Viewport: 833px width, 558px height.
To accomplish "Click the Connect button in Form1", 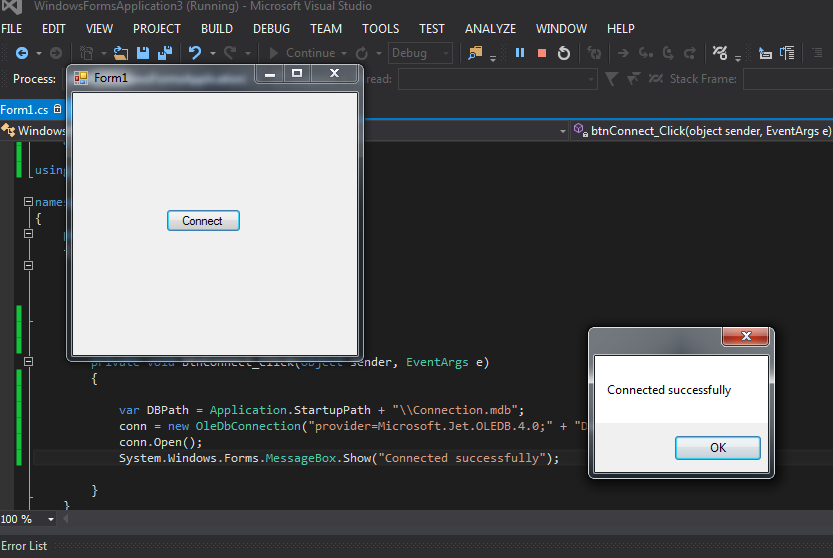I will (x=203, y=221).
